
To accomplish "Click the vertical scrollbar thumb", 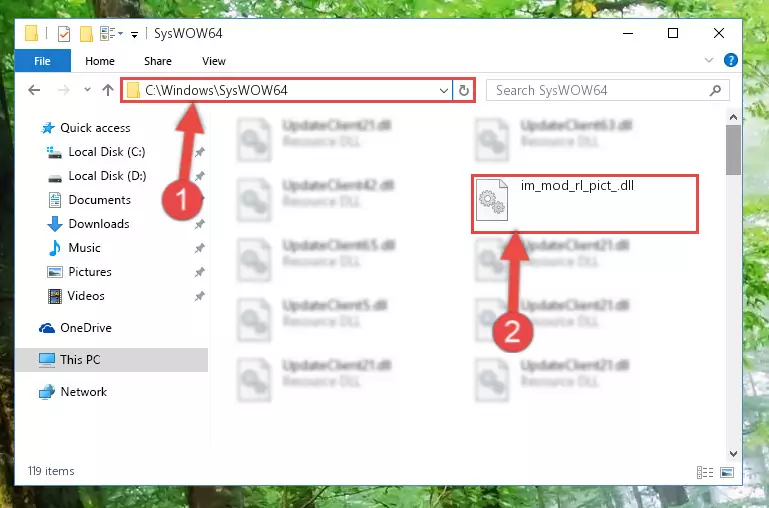I will (x=733, y=150).
